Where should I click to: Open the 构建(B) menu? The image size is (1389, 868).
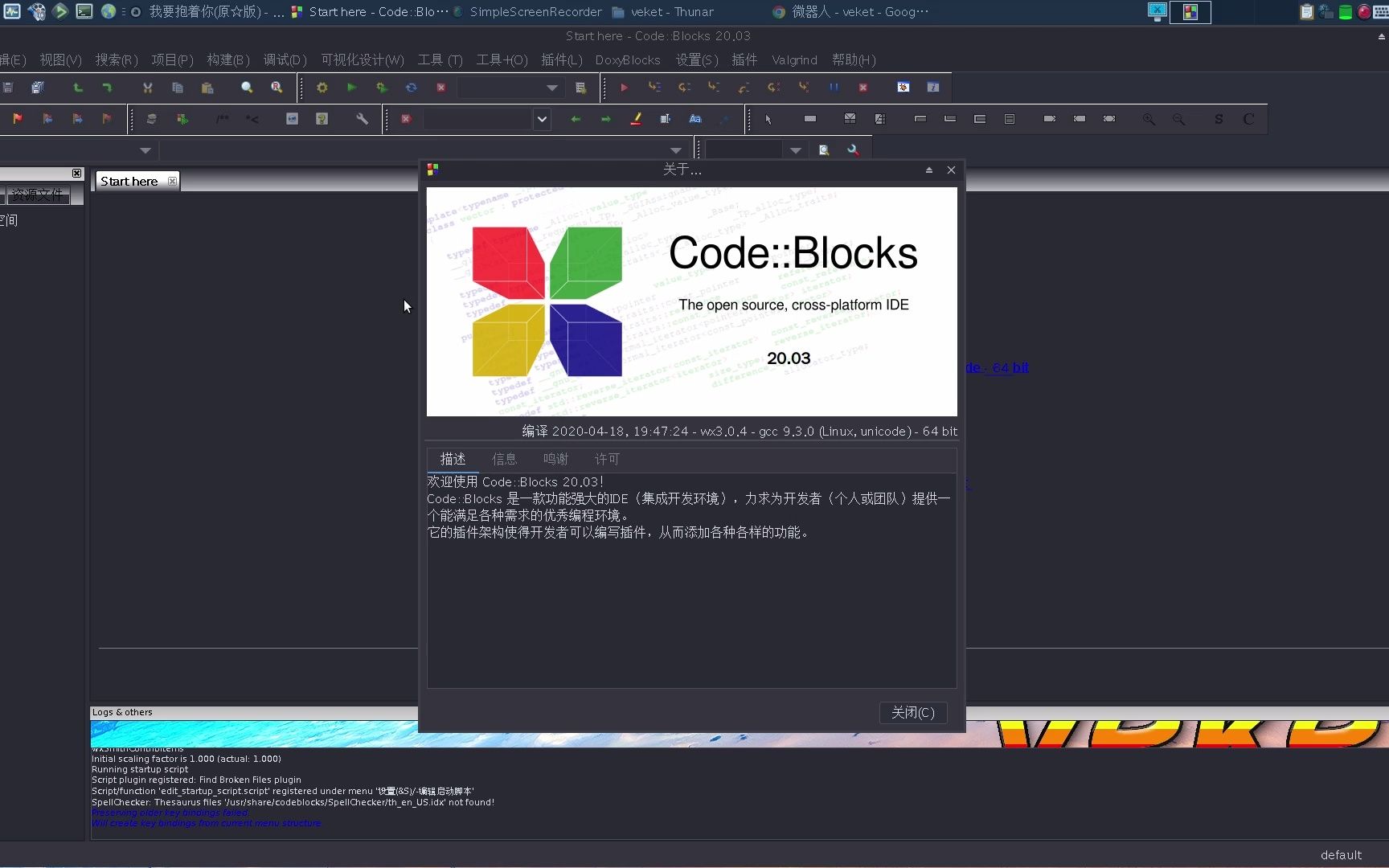228,60
